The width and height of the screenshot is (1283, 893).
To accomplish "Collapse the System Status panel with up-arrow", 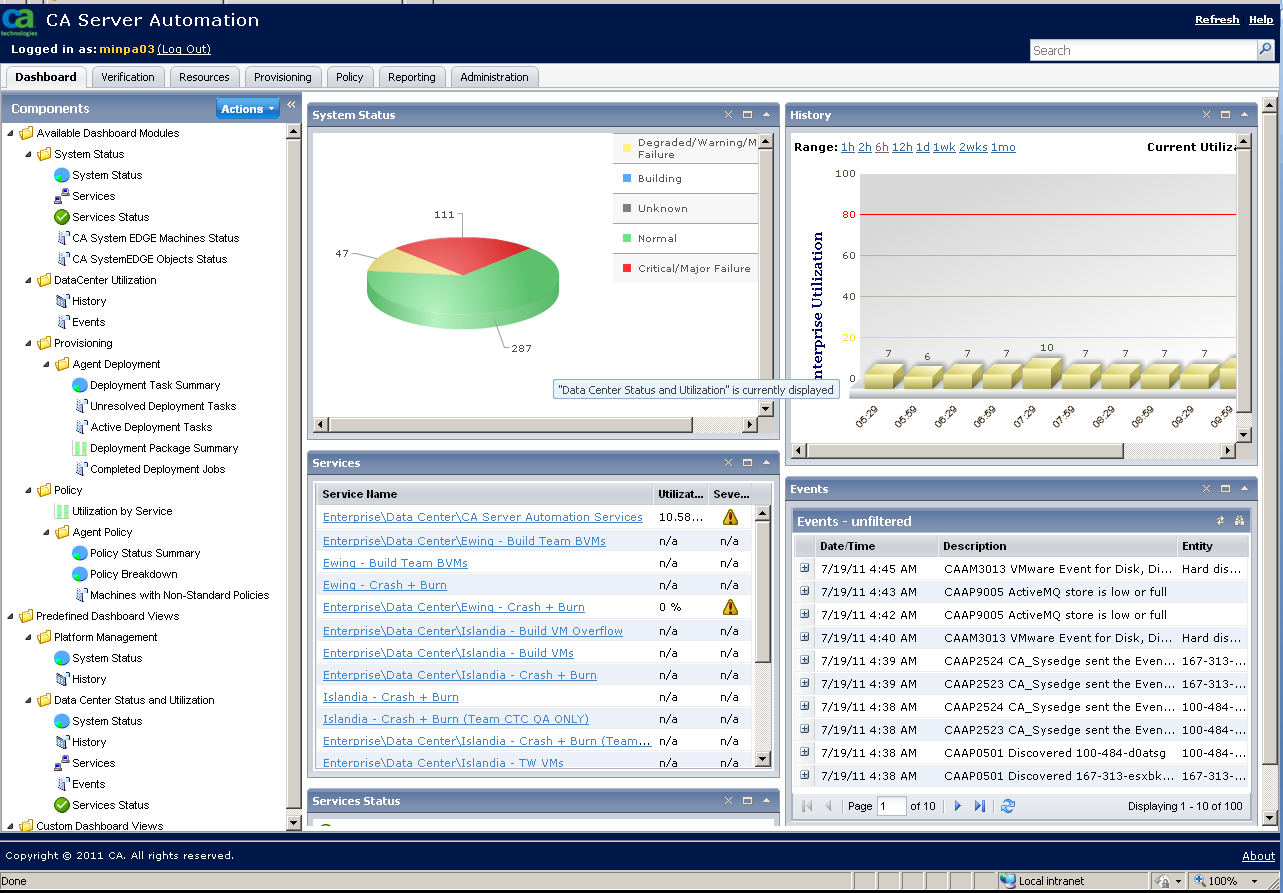I will (766, 115).
